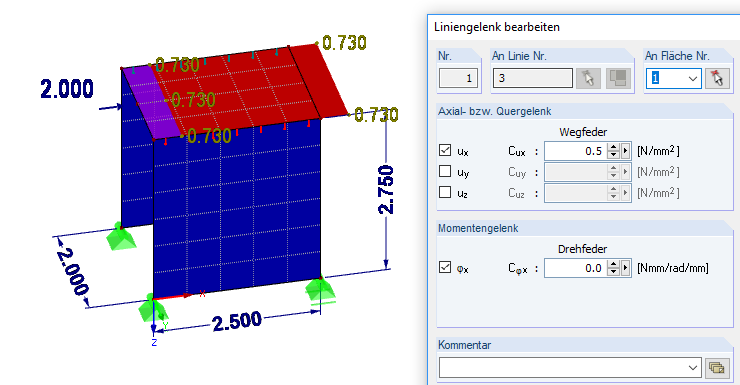Select green support at right front corner
The image size is (740, 385).
point(320,290)
